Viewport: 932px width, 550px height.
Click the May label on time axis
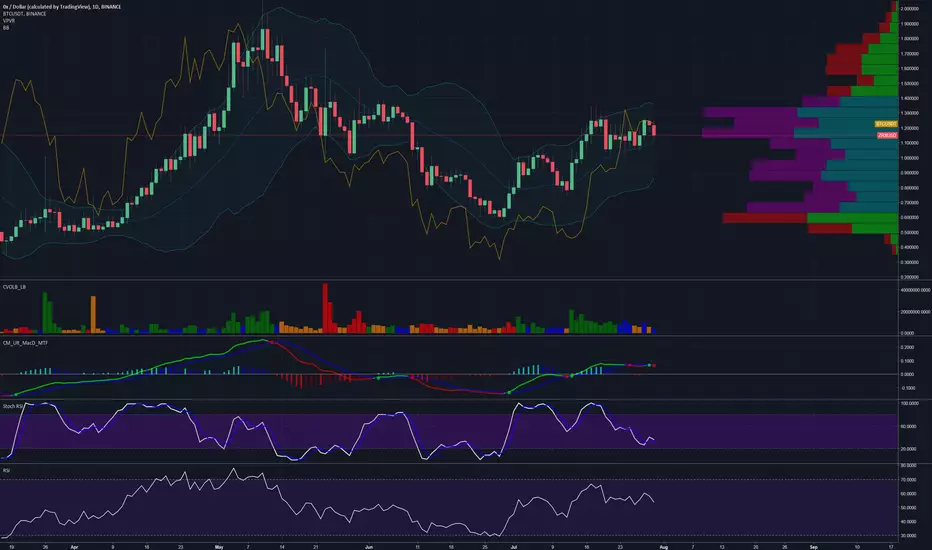219,546
